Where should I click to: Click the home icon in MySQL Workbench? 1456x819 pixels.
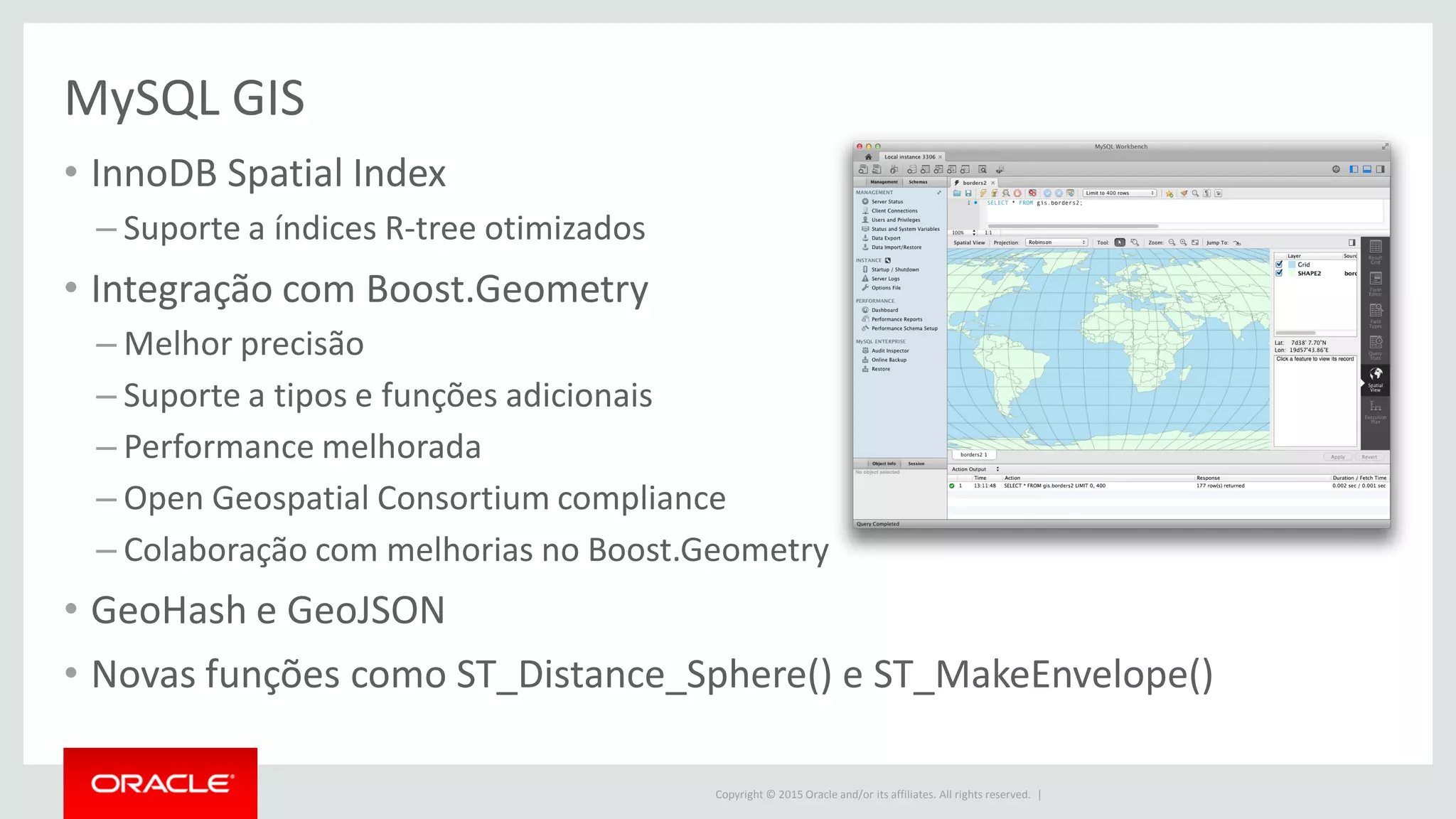tap(868, 156)
